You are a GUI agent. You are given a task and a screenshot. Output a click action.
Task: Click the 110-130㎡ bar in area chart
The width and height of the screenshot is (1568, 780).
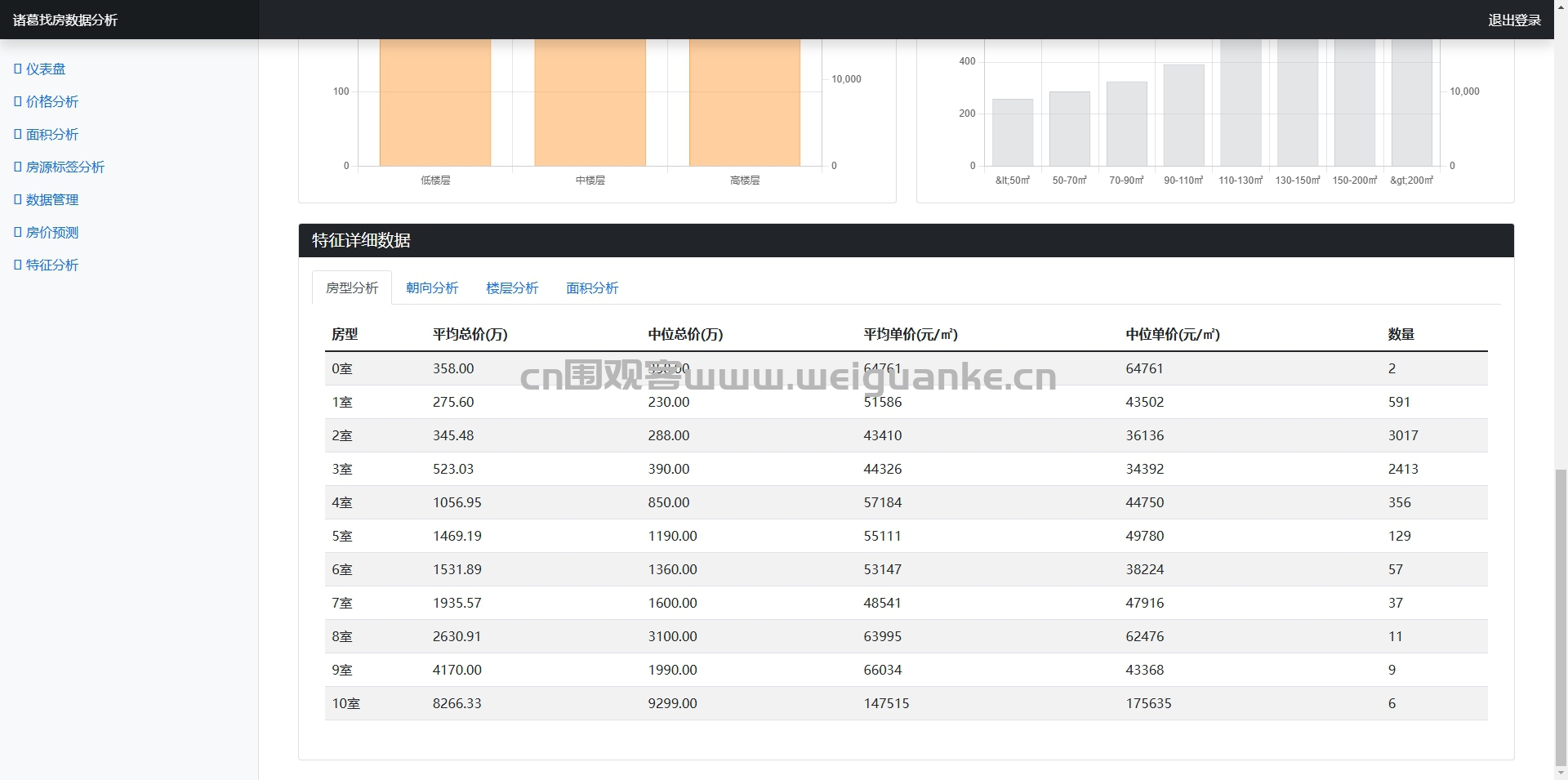pos(1241,102)
